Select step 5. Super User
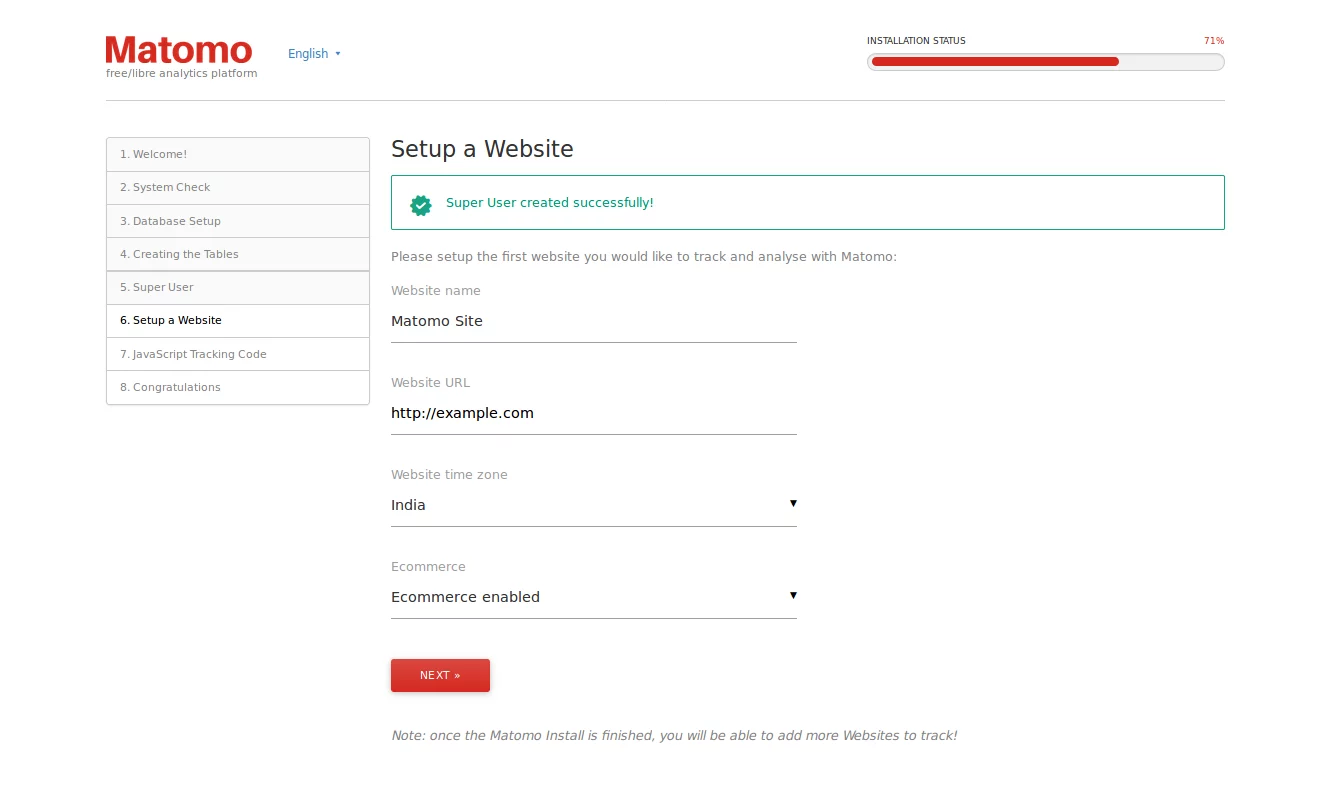The image size is (1330, 792). [238, 287]
